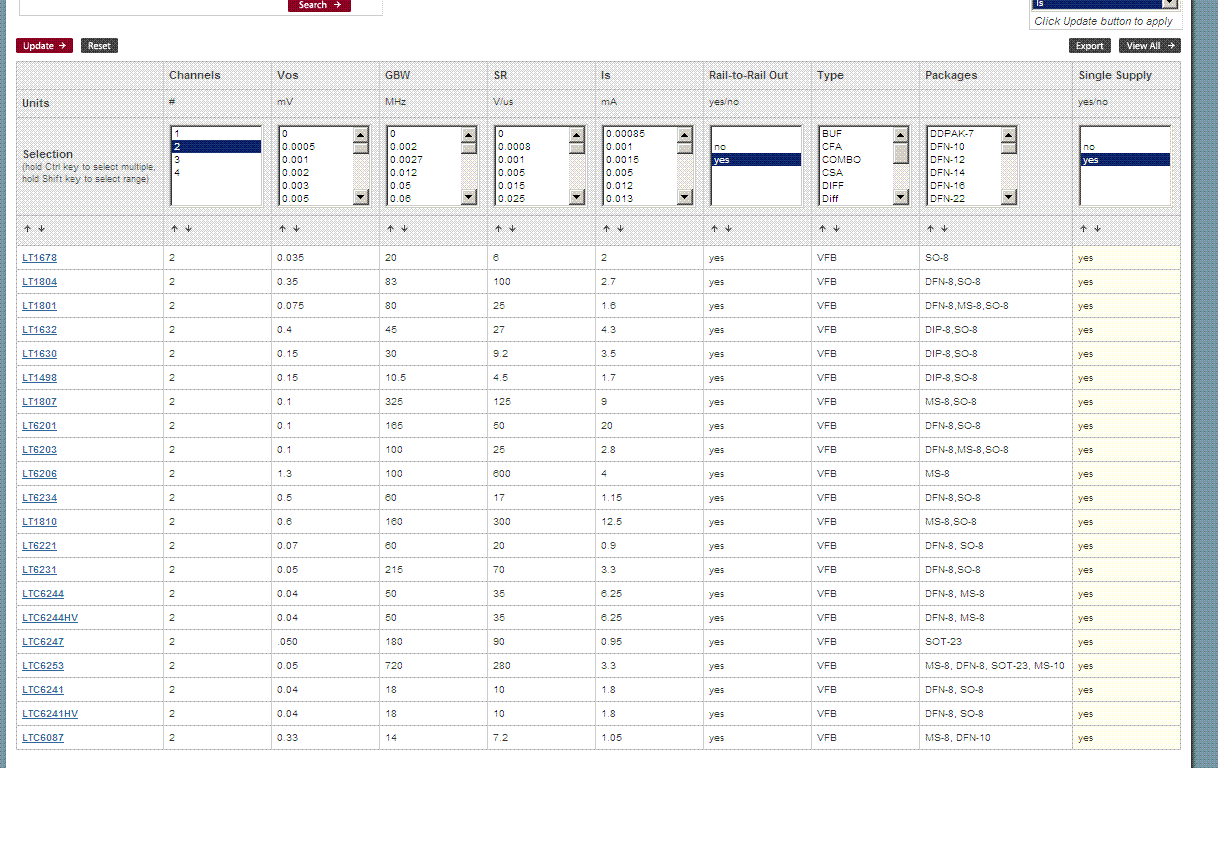Viewport: 1218px width, 850px height.
Task: Click Vos value 1.3 in LT6206 row
Action: click(x=283, y=474)
